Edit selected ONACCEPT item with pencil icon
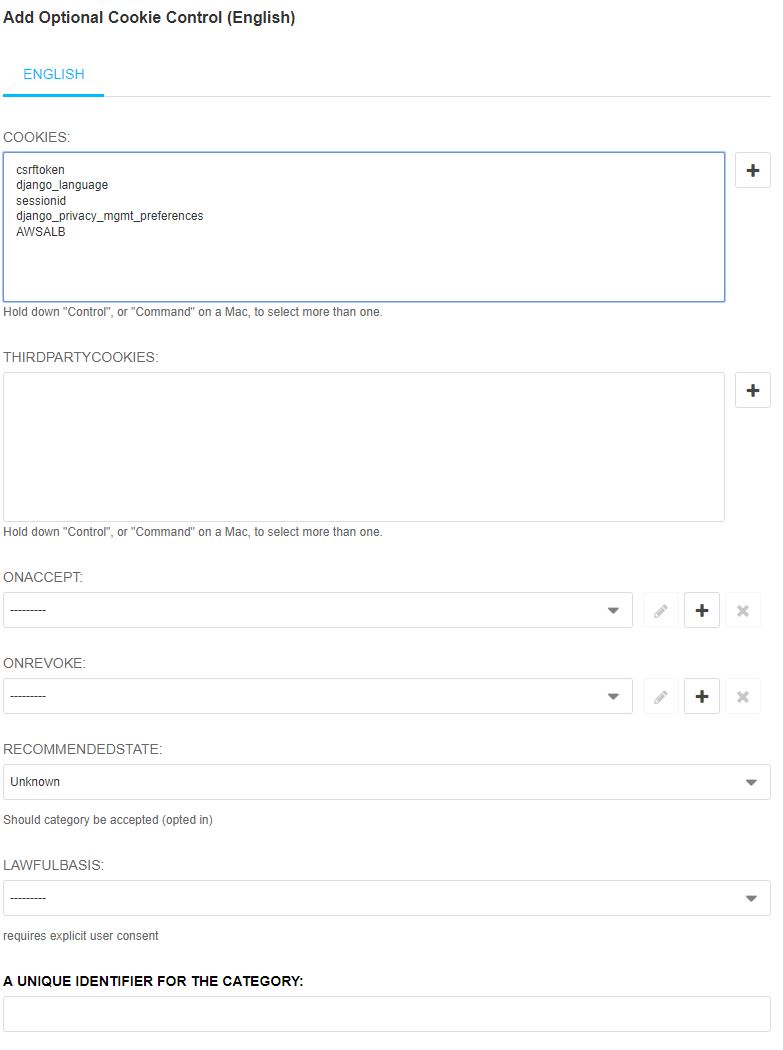Viewport: 783px width, 1050px height. [660, 611]
